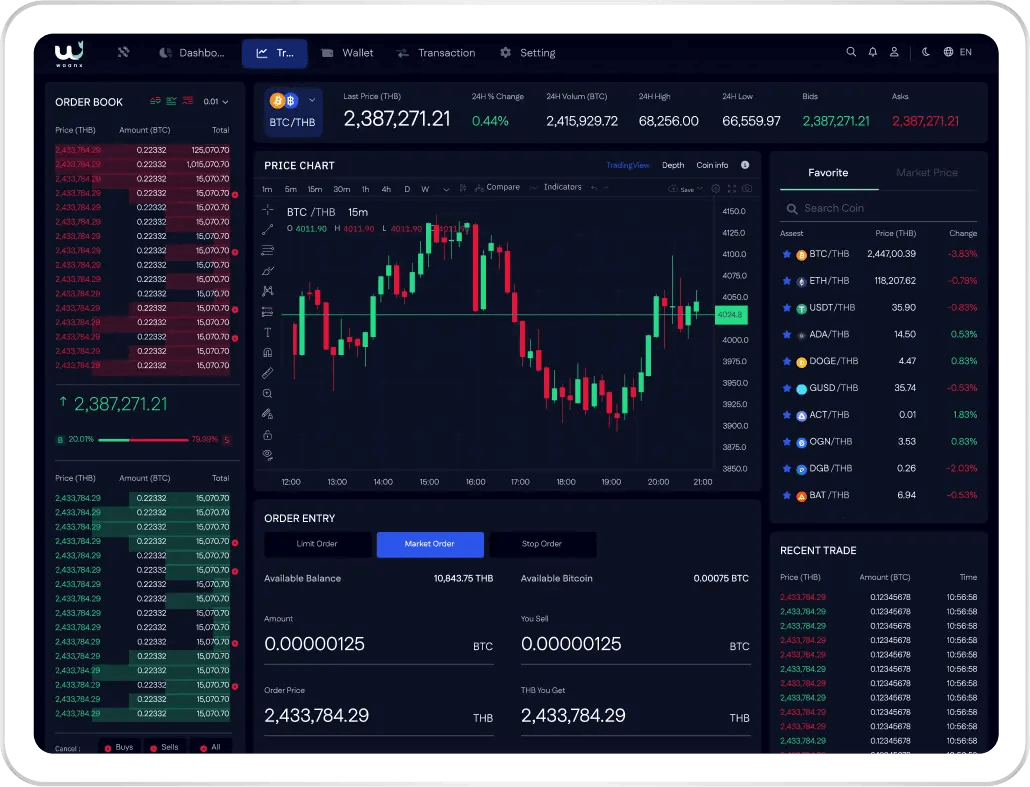1030x787 pixels.
Task: Open the user profile icon
Action: (894, 52)
